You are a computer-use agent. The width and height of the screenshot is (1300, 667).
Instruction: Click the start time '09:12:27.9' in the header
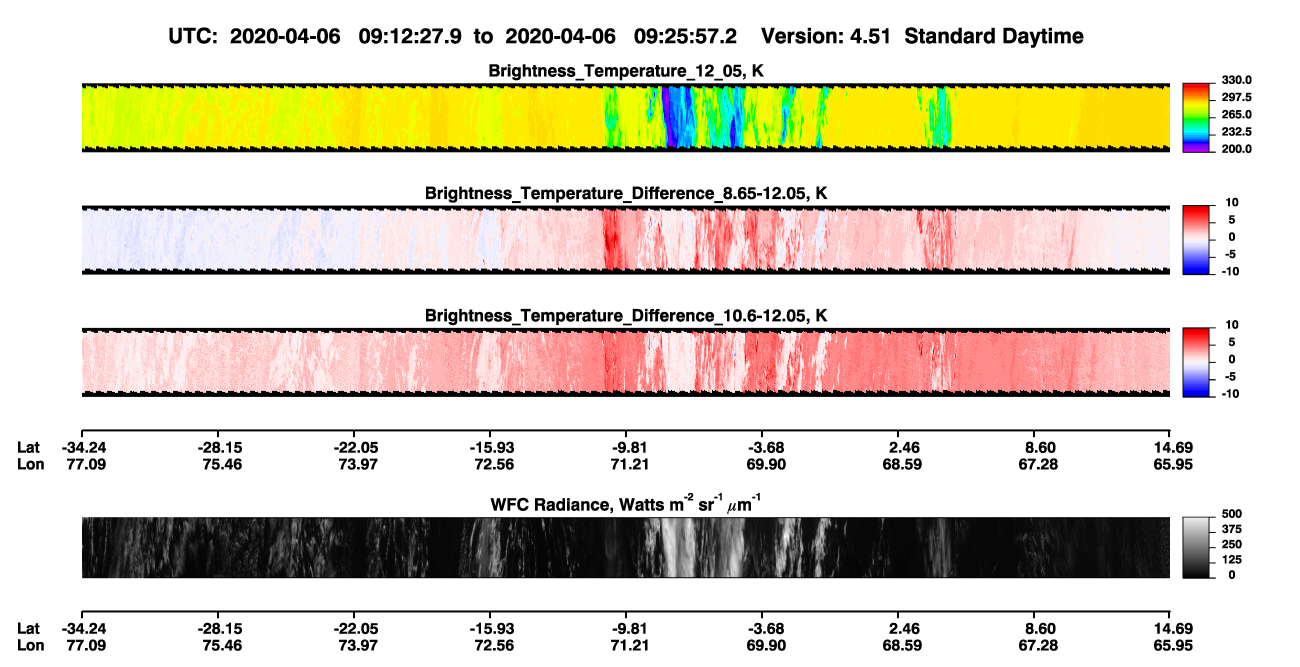[x=410, y=37]
